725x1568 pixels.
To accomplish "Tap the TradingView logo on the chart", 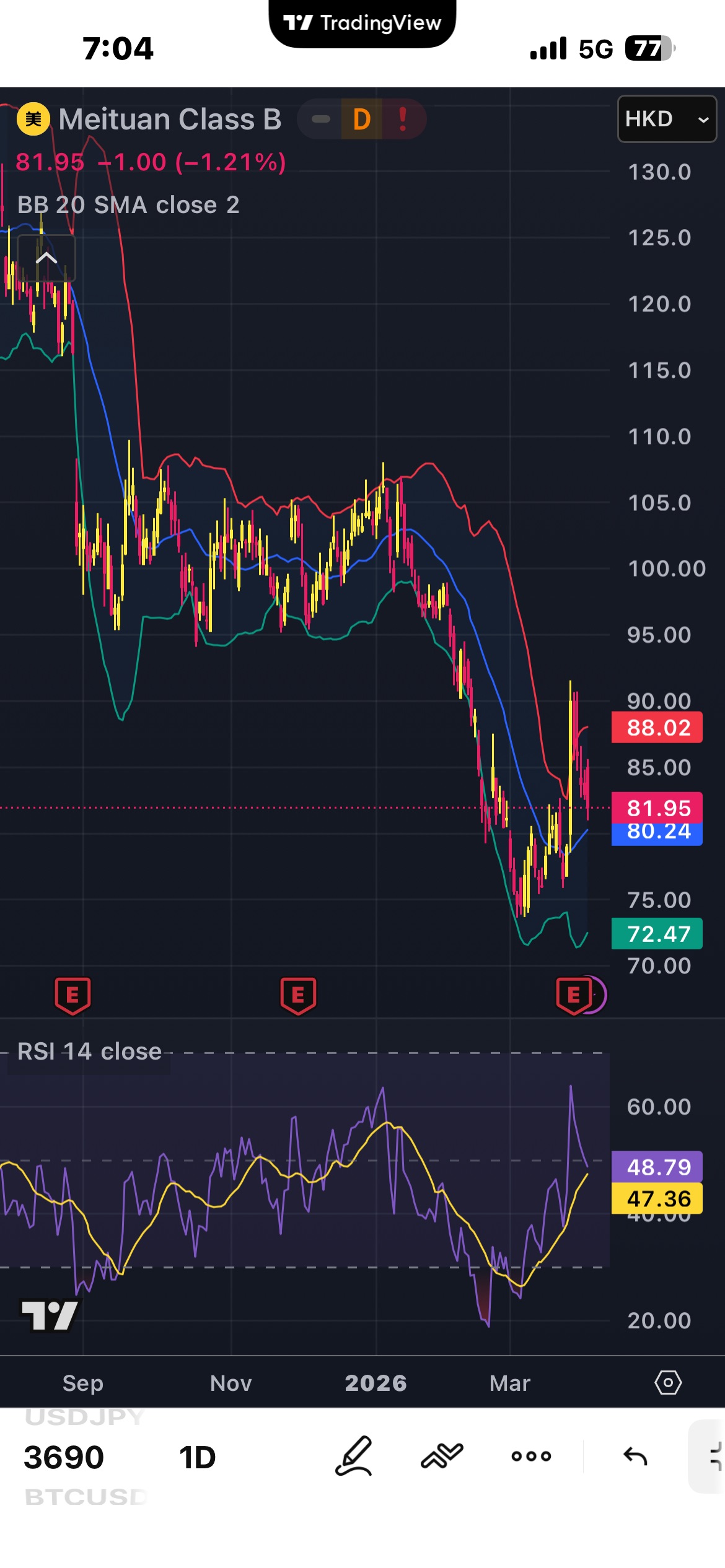I will pyautogui.click(x=50, y=1315).
